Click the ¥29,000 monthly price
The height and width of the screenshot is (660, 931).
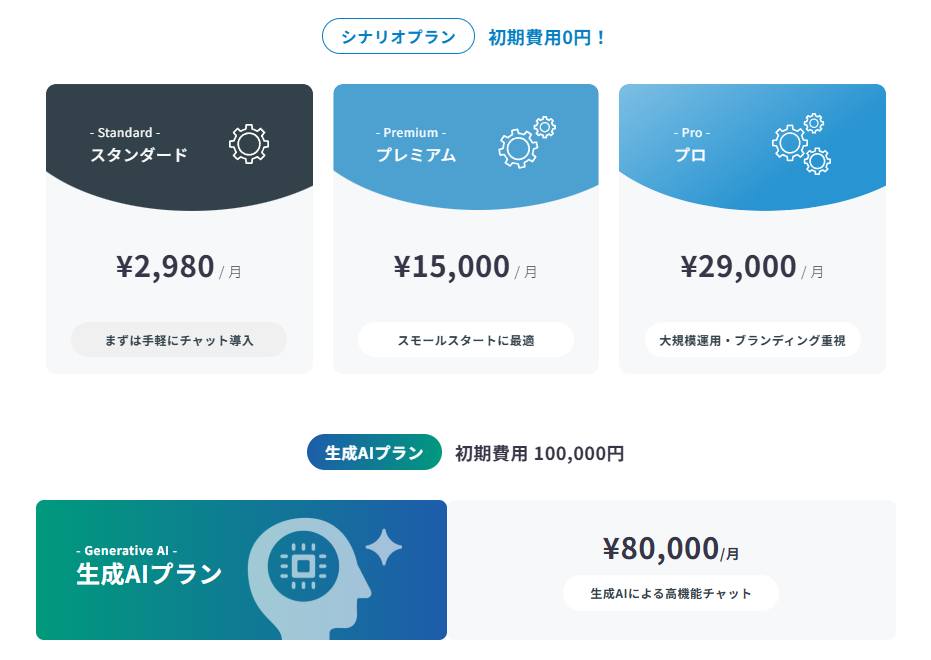(739, 267)
